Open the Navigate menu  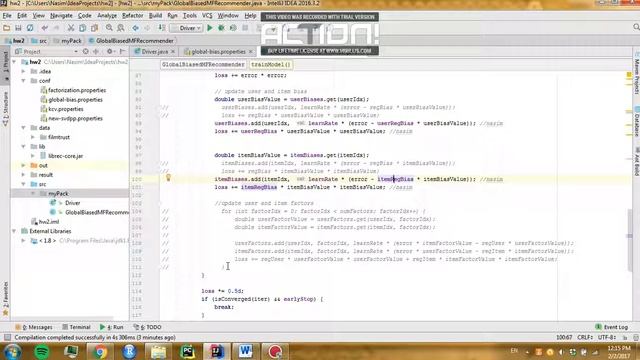61,16
